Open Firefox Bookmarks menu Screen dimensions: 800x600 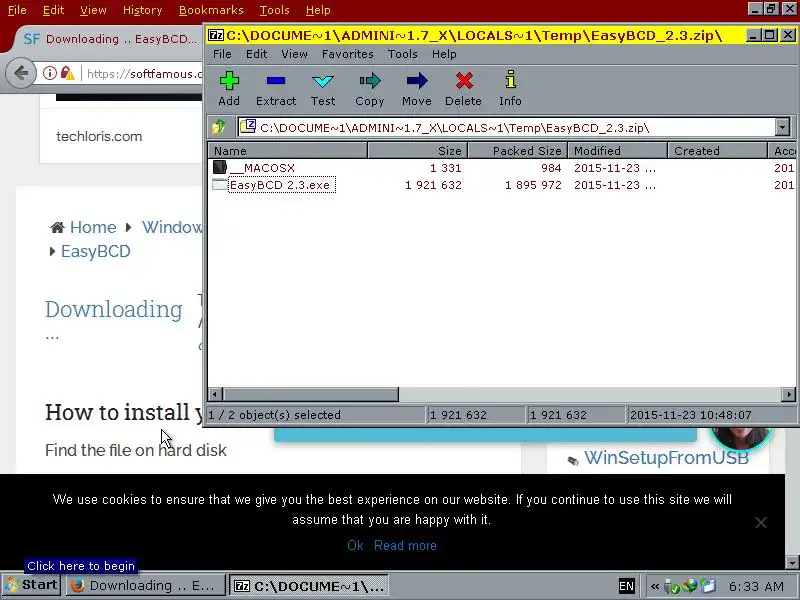pos(211,10)
